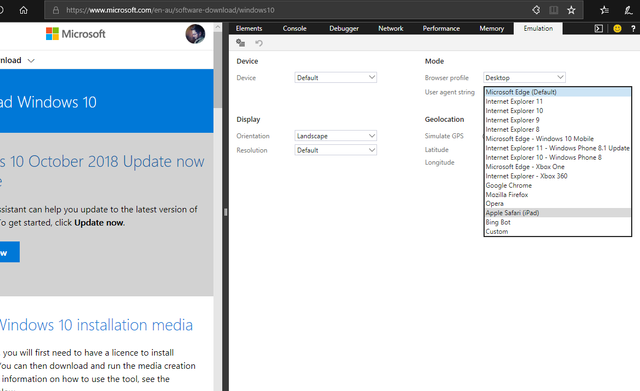Click the Microsoft logo

coord(76,34)
